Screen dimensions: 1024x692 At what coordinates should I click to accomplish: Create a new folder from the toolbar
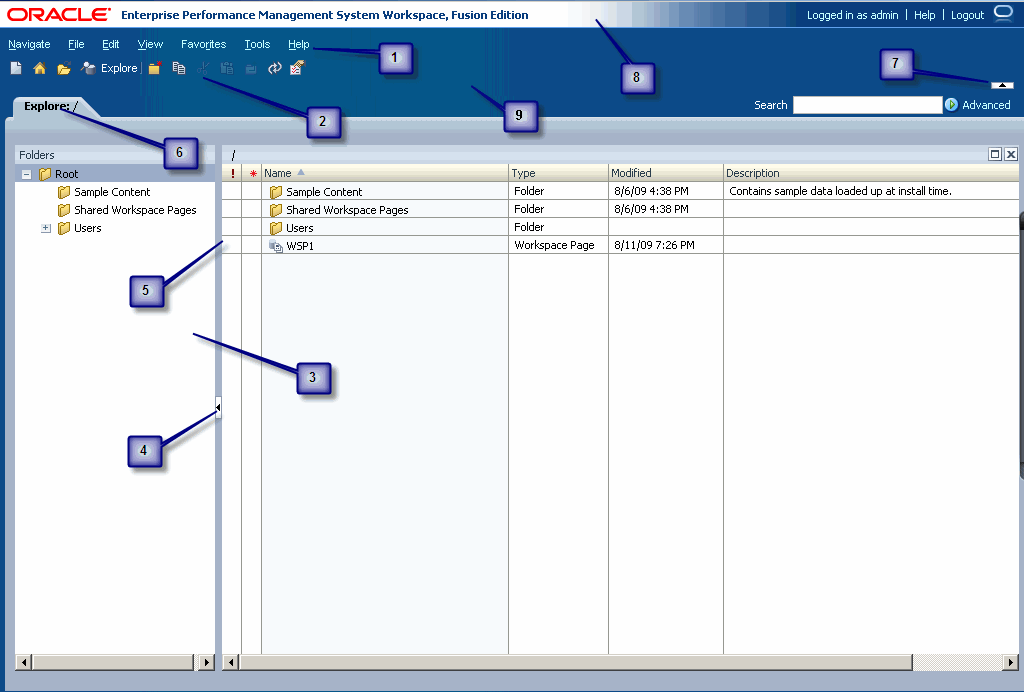(x=153, y=68)
